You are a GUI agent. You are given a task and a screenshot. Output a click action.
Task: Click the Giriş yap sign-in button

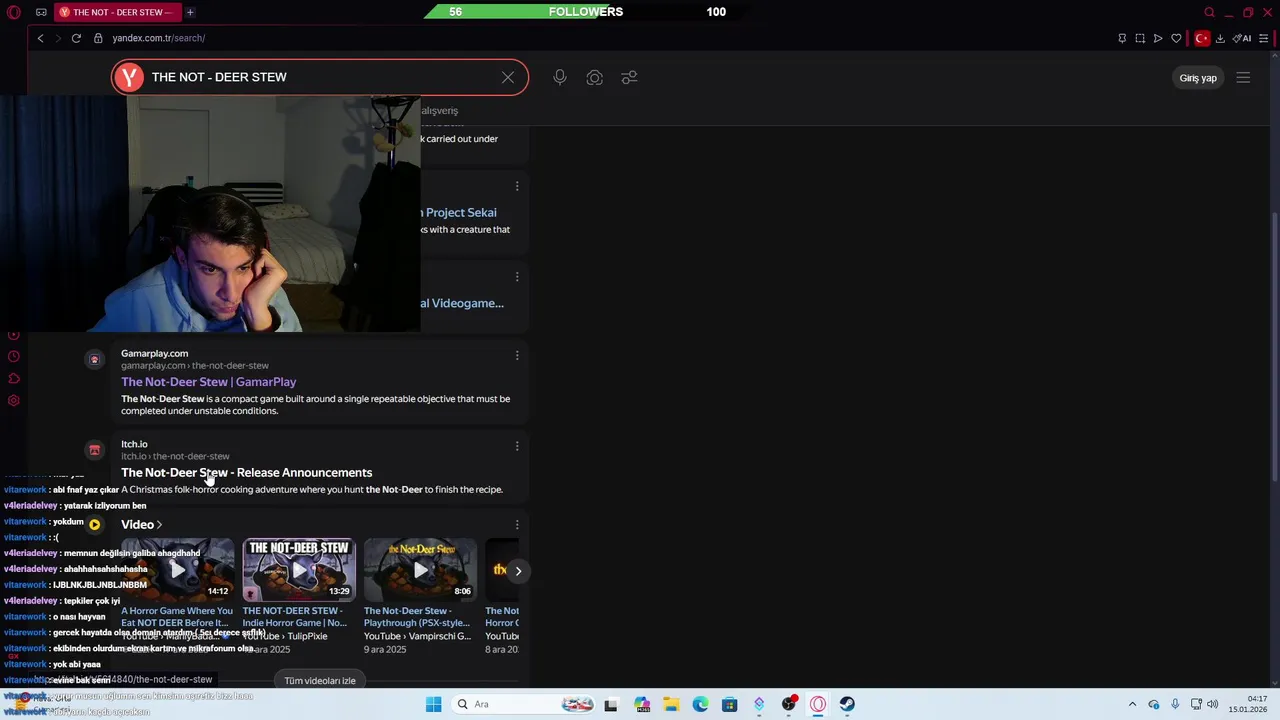pyautogui.click(x=1198, y=78)
